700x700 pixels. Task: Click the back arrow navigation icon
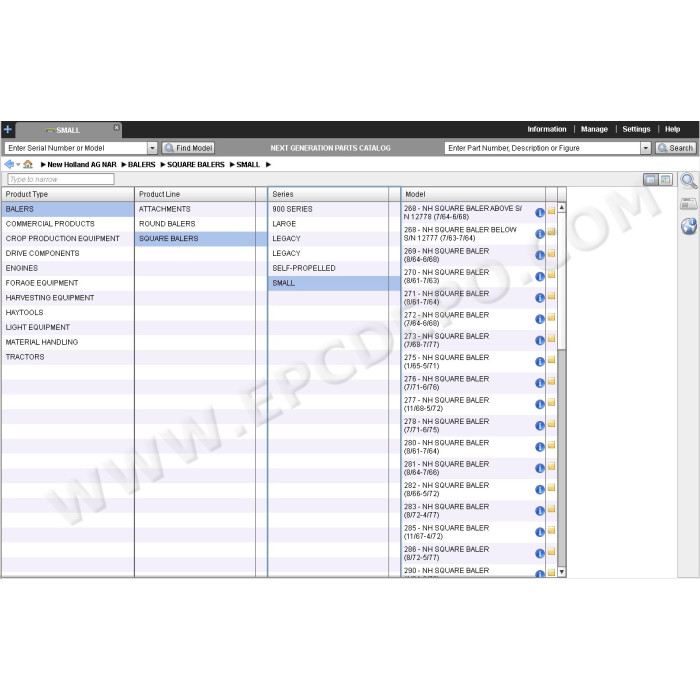coord(9,164)
